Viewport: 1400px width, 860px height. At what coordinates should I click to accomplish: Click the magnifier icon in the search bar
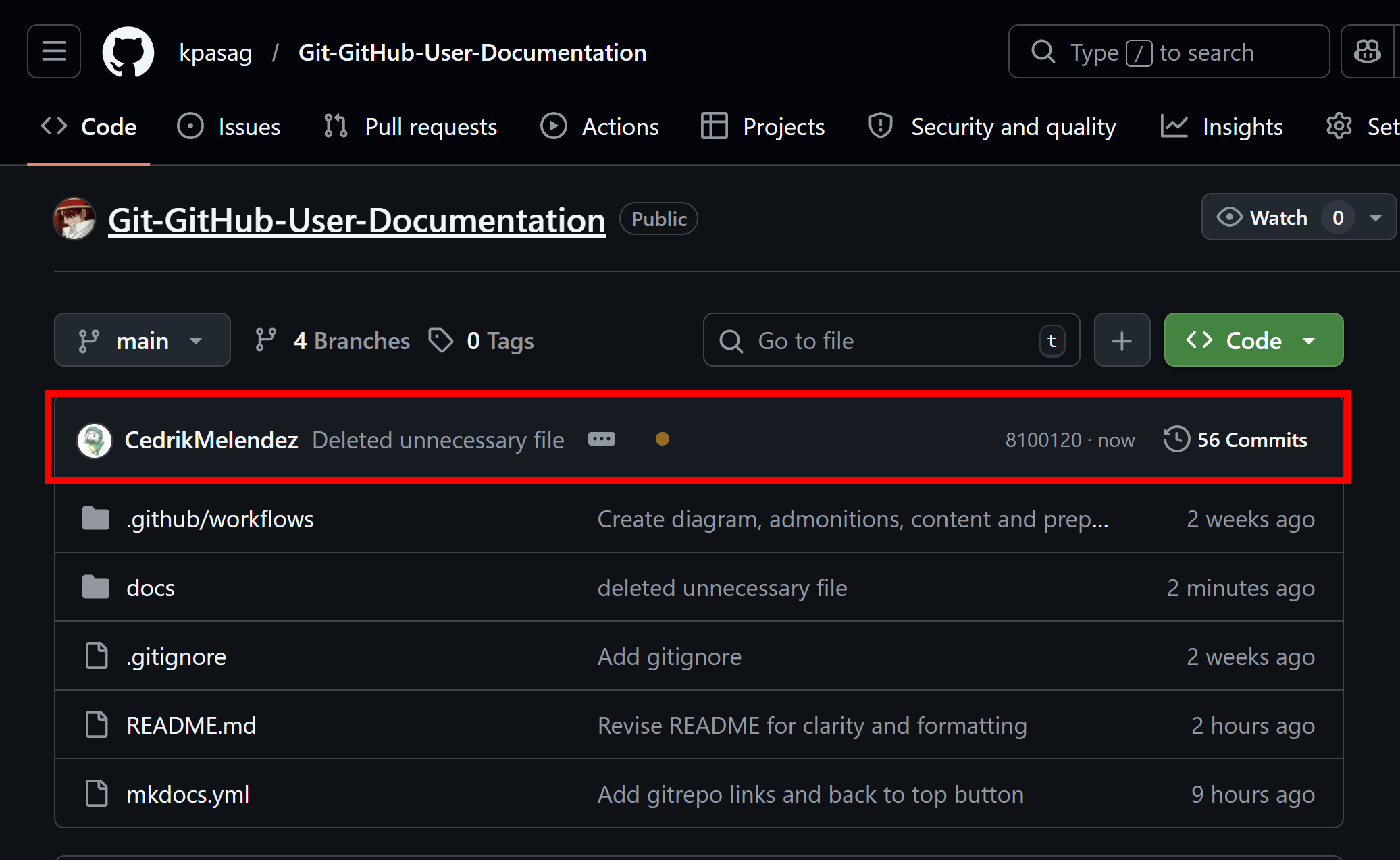1043,51
